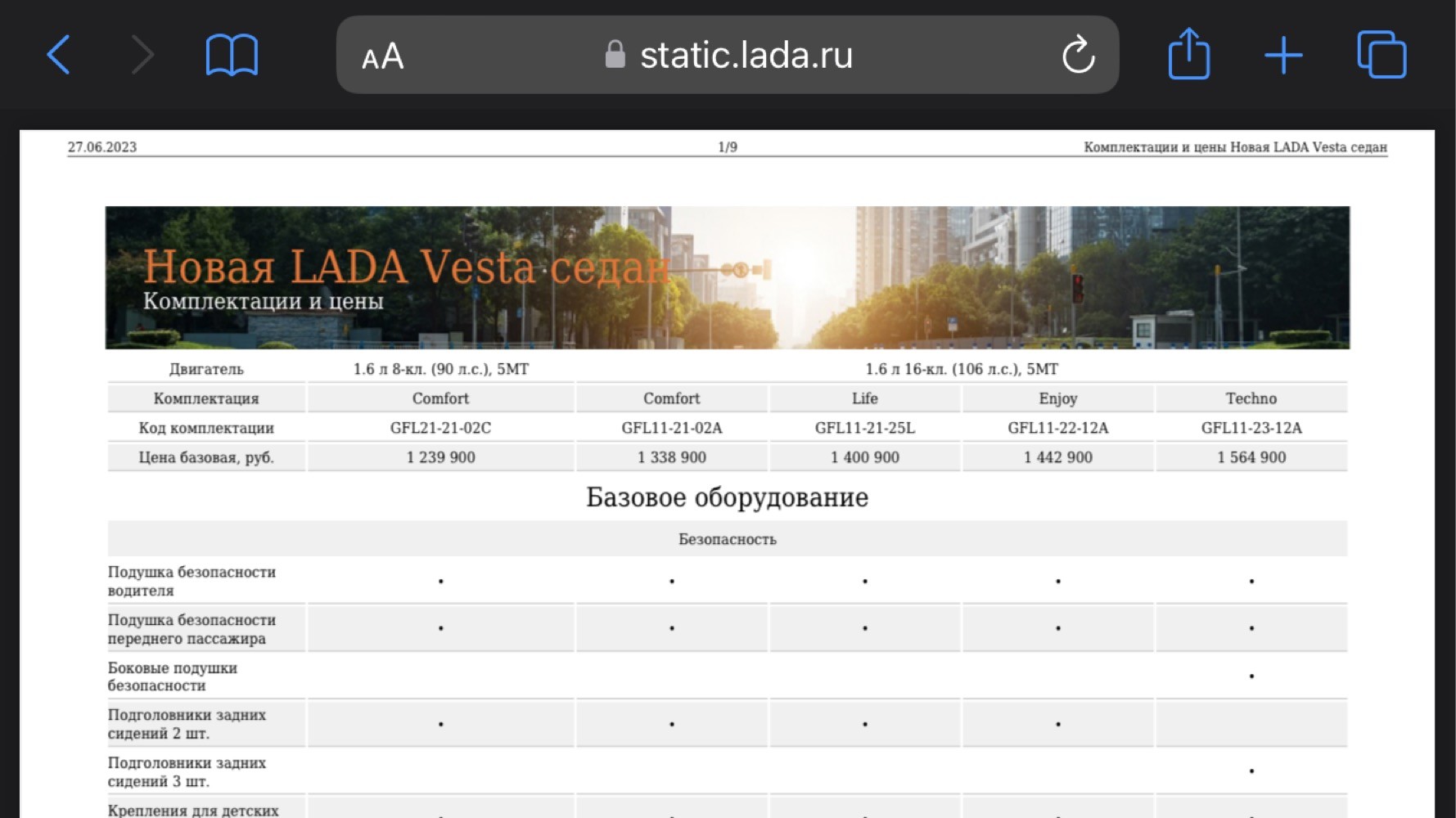1456x818 pixels.
Task: Click header text Комплектации и цены Новая LADA Vesta седан
Action: point(1235,147)
